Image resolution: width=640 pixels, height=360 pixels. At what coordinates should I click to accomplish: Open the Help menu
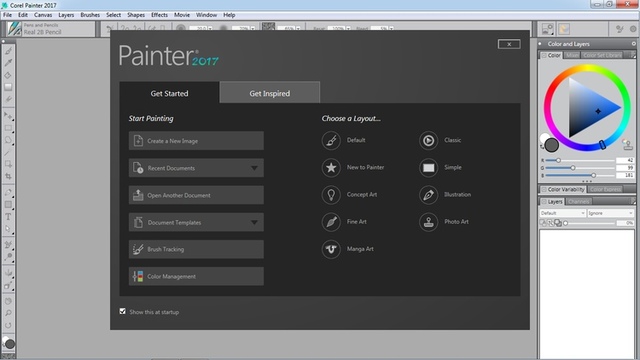click(229, 15)
